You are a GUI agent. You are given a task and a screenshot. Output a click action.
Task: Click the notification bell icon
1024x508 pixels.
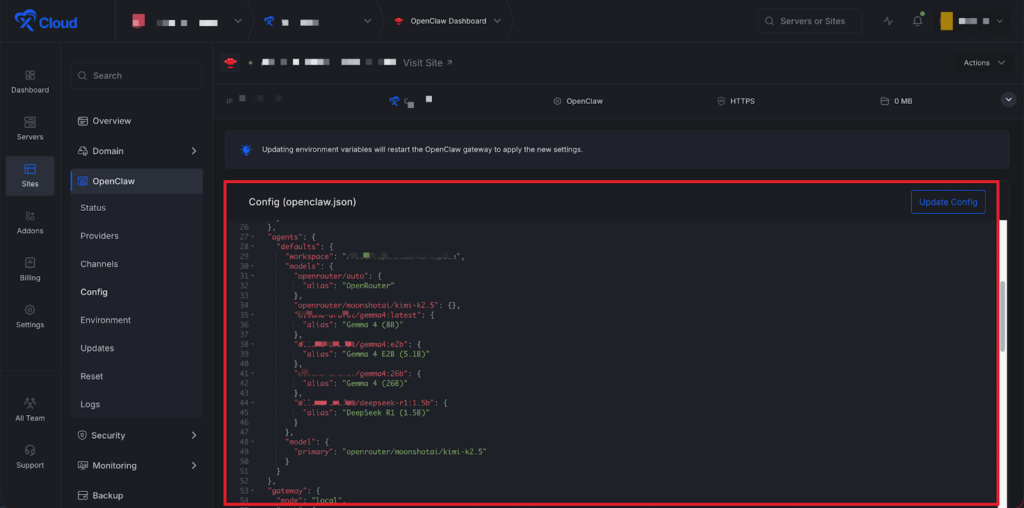point(917,21)
